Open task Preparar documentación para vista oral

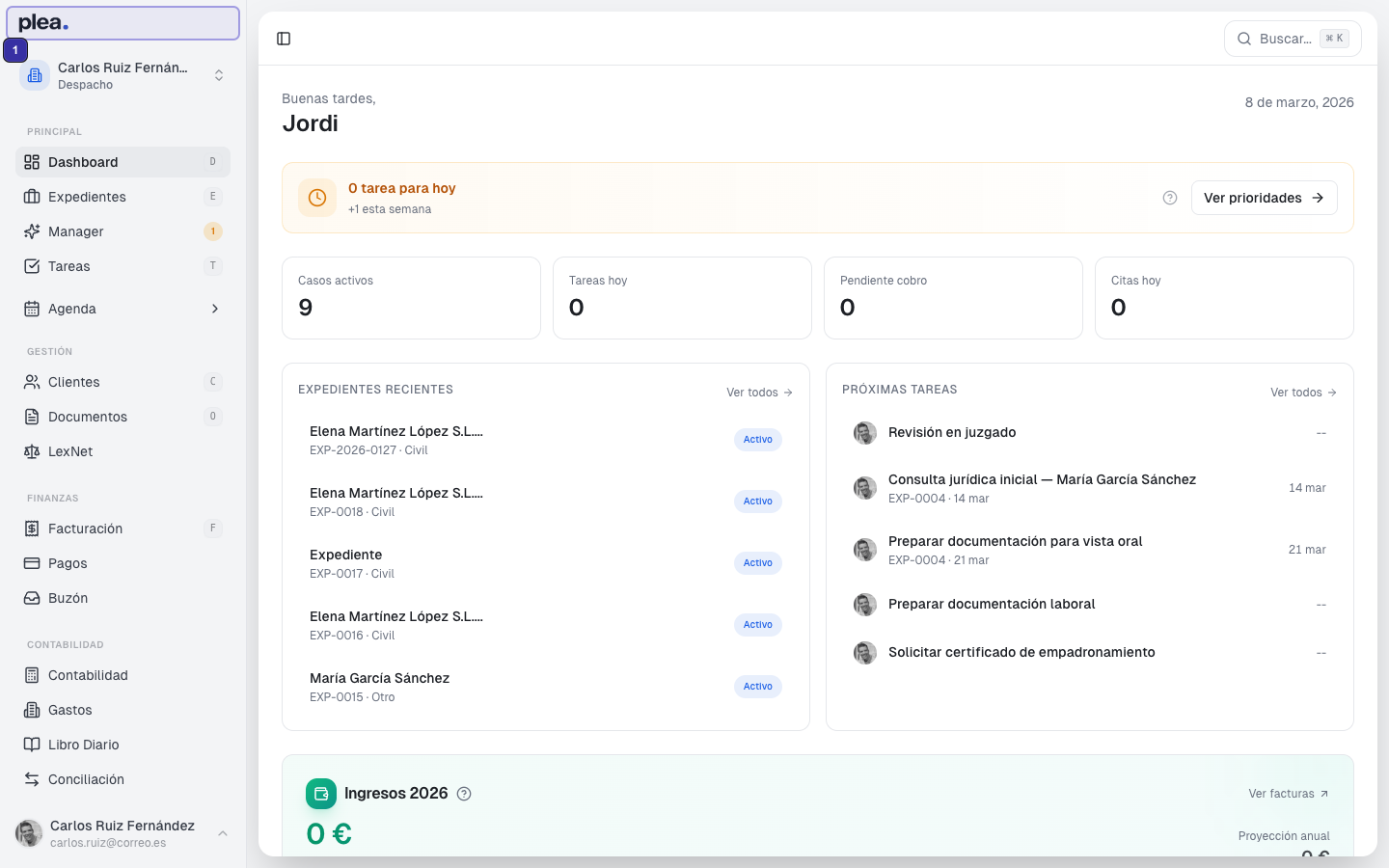tap(1090, 550)
